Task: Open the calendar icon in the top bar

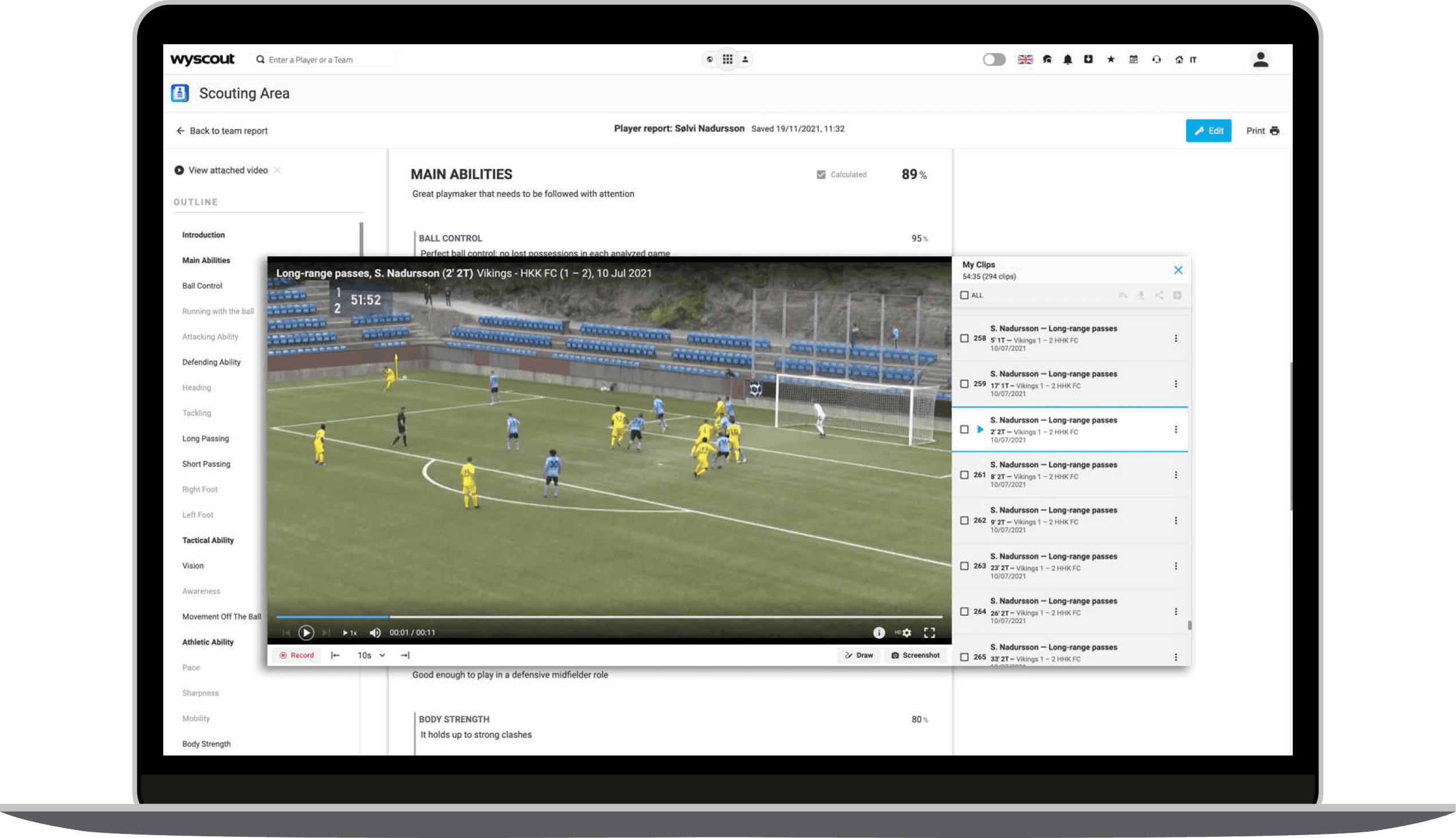Action: coord(1133,59)
